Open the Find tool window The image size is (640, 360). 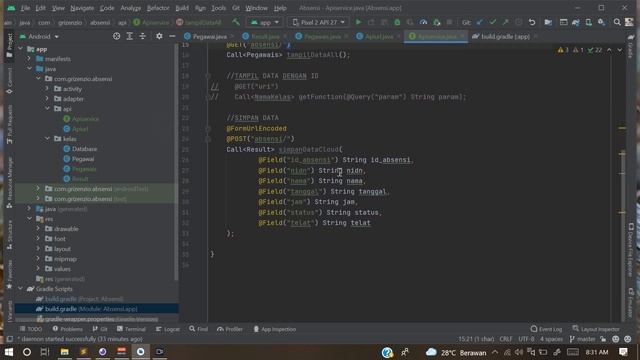(x=198, y=329)
